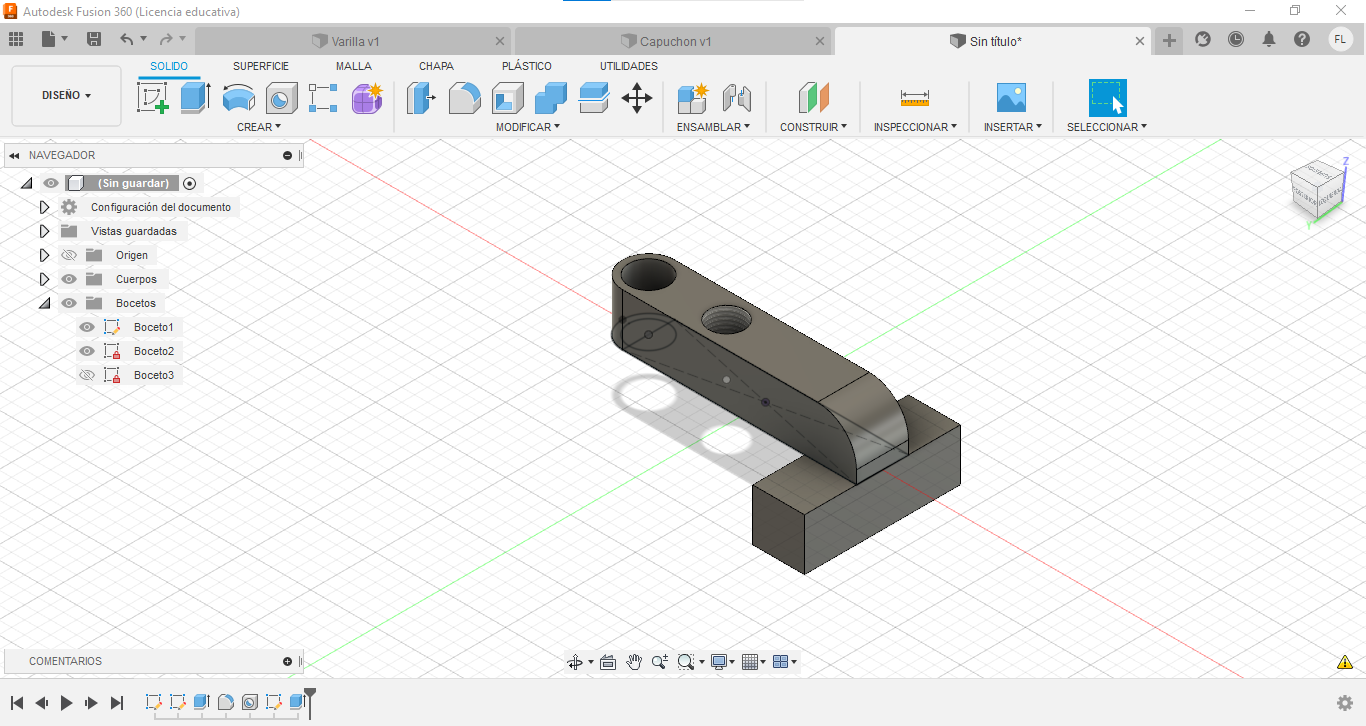The image size is (1366, 726).
Task: Hide Boceto2 using its eye icon
Action: point(87,351)
